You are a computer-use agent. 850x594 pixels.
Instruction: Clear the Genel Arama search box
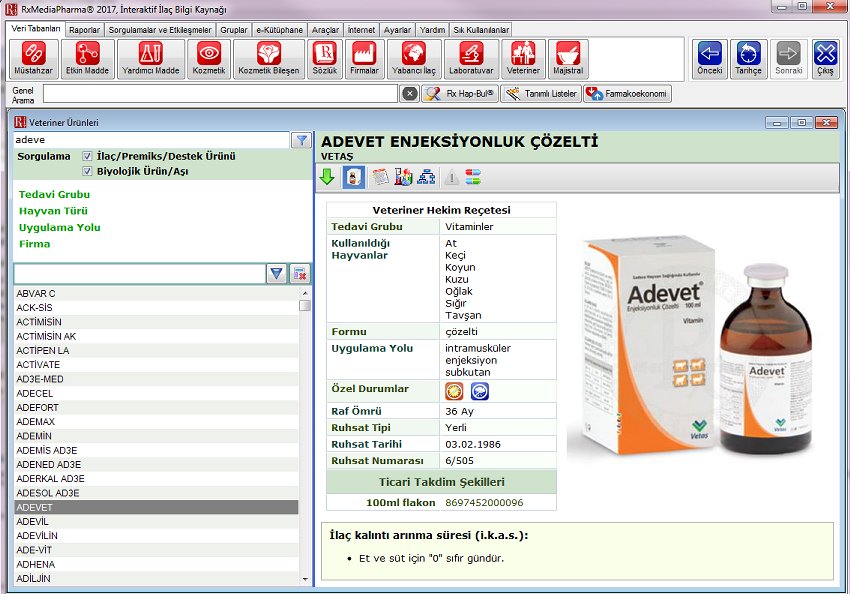pyautogui.click(x=410, y=94)
